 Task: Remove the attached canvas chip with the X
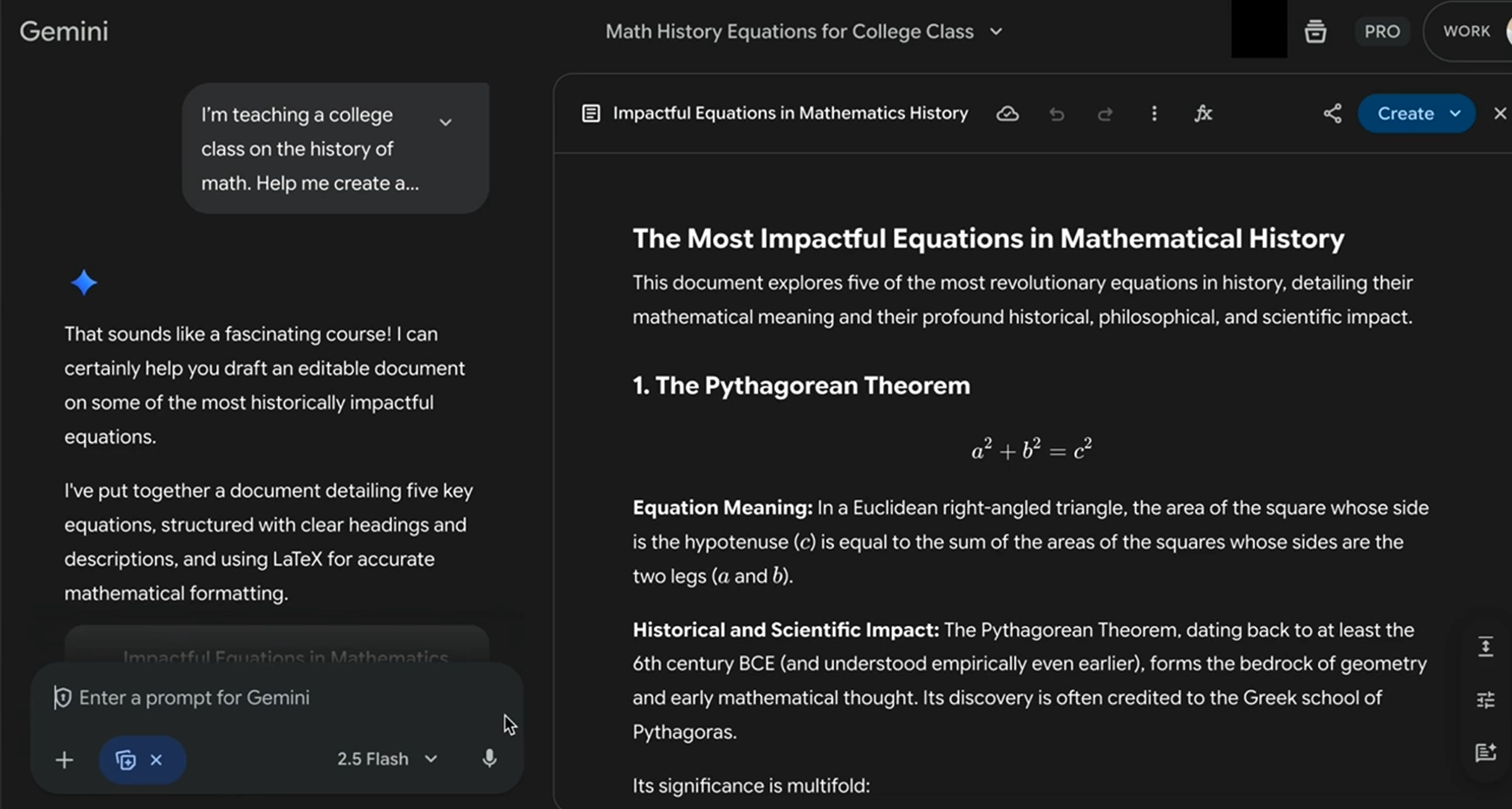(x=157, y=759)
